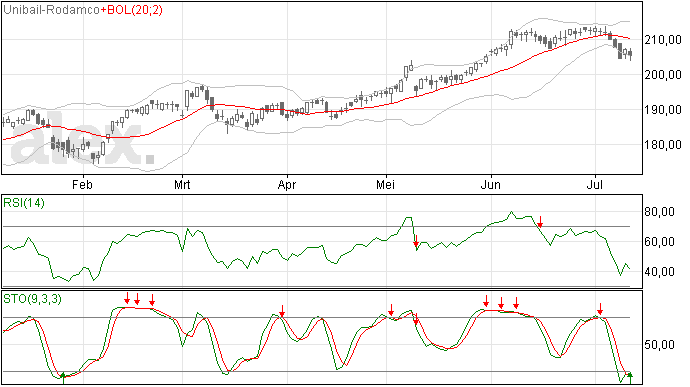Screen dimensions: 690x387
Task: Click the 190,00 price axis label
Action: click(663, 110)
